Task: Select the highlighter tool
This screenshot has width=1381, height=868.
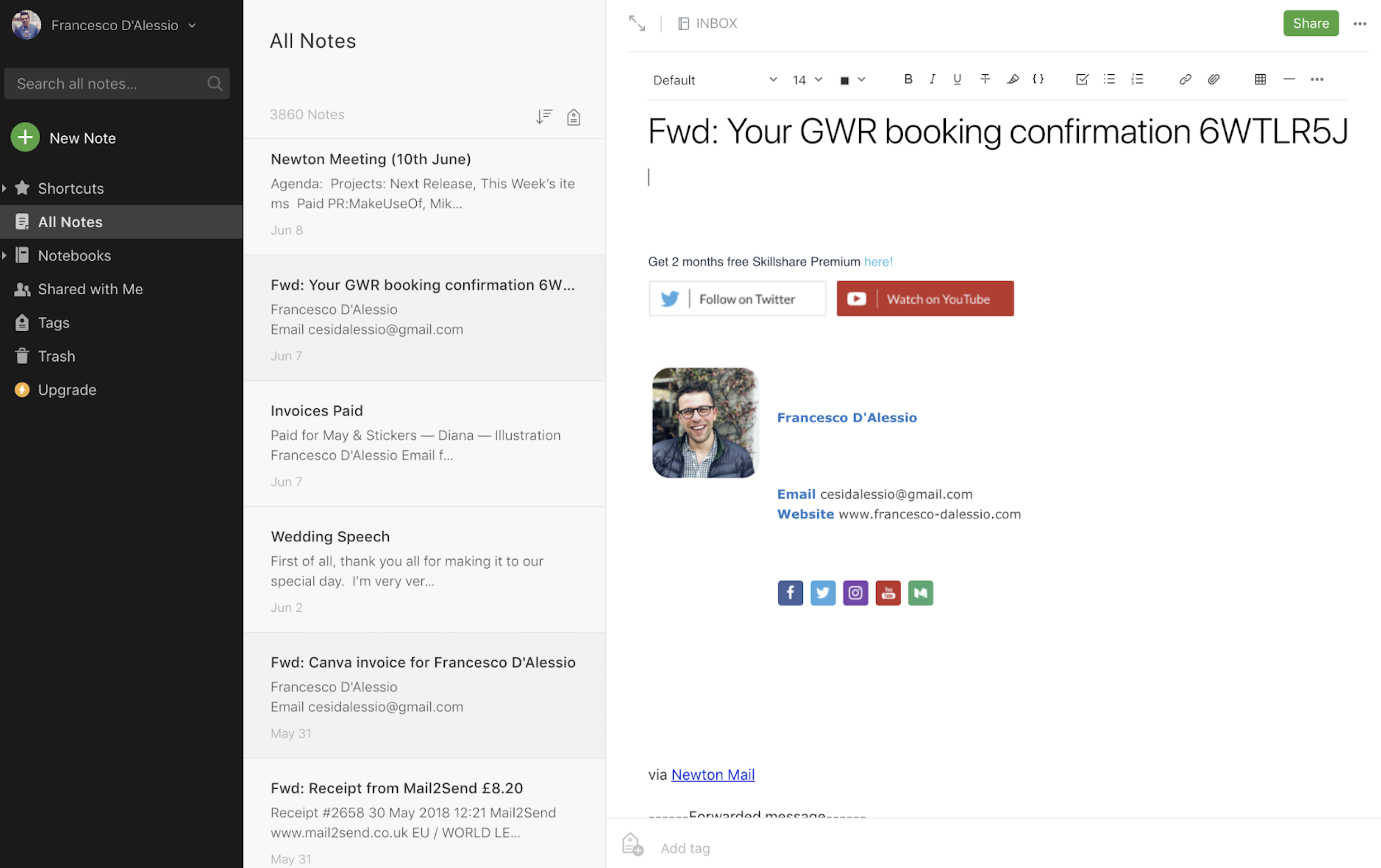Action: pyautogui.click(x=1012, y=79)
